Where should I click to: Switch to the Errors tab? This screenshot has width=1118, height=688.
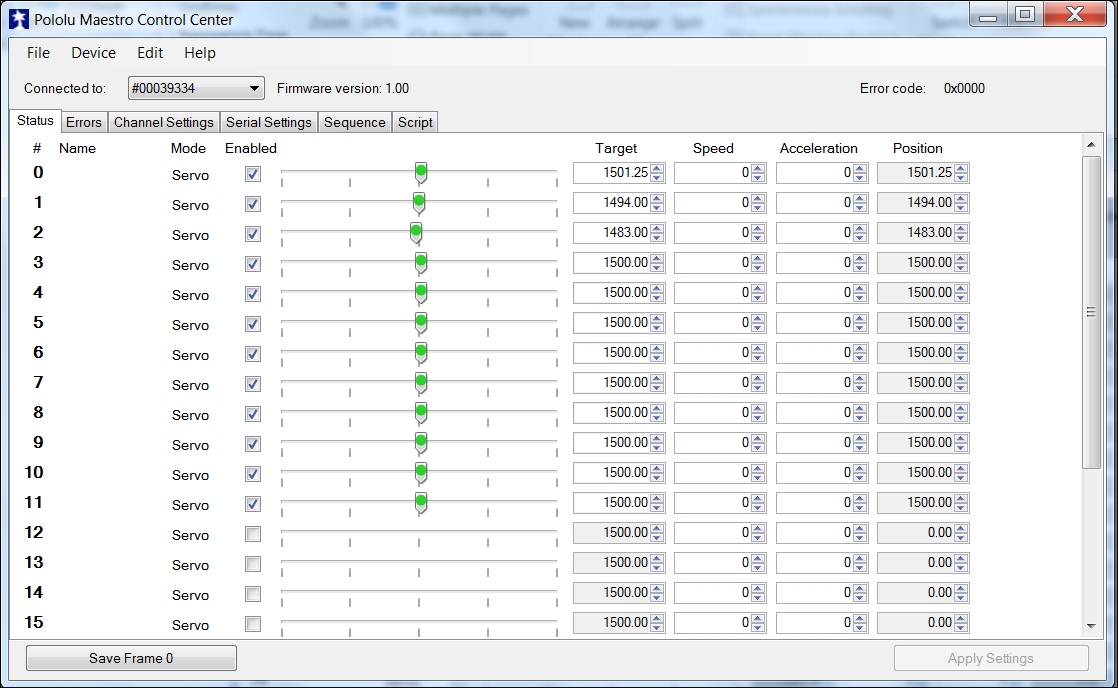click(x=83, y=122)
